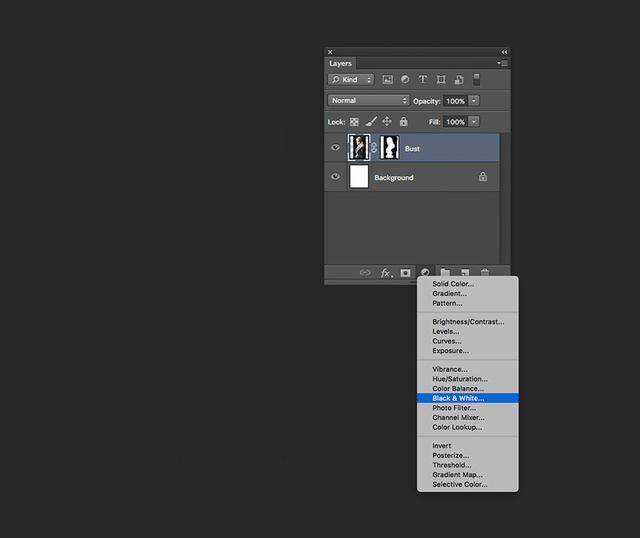Choose Channel Mixer... menu item
640x538 pixels.
(468, 418)
